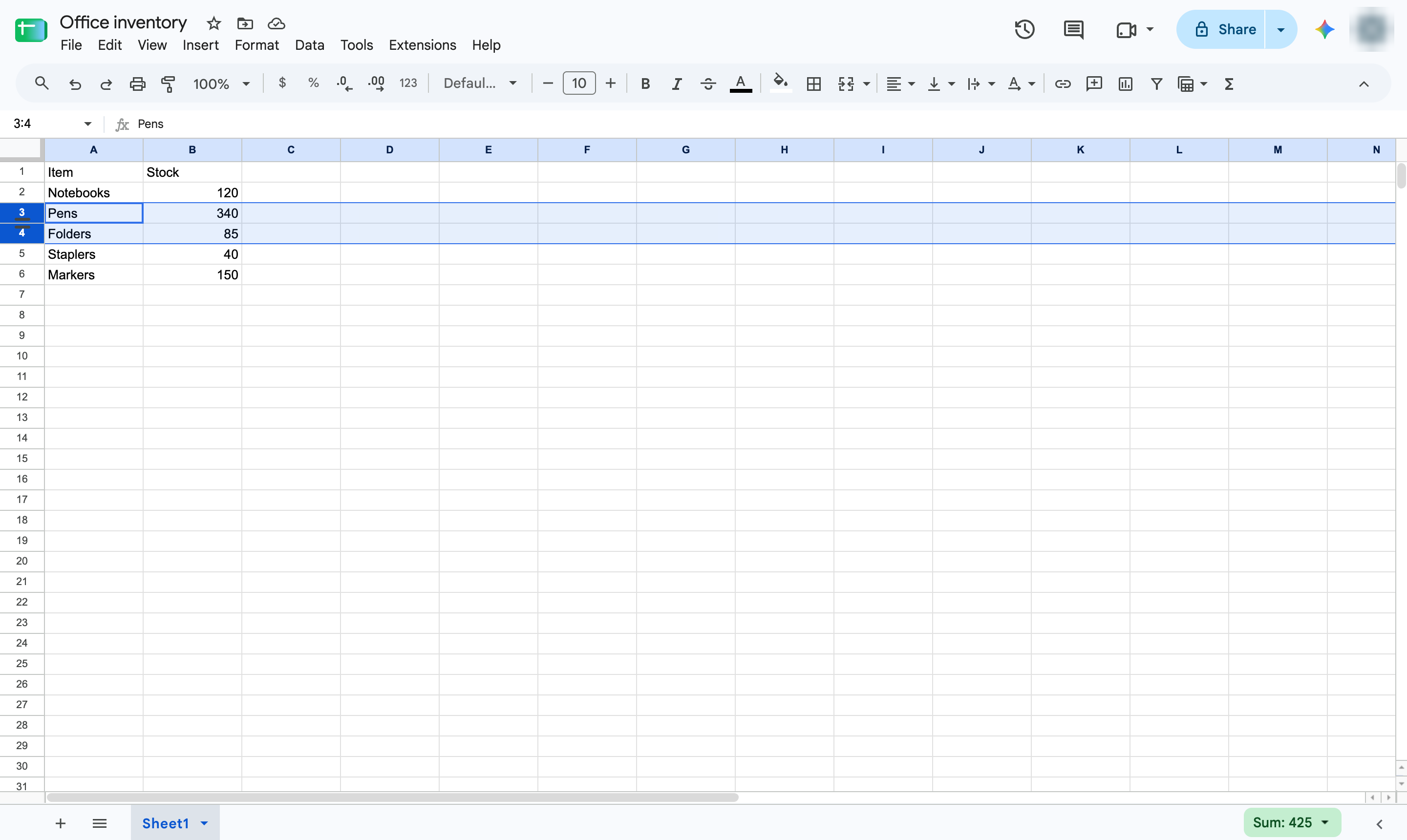
Task: Toggle strikethrough formatting
Action: (708, 84)
